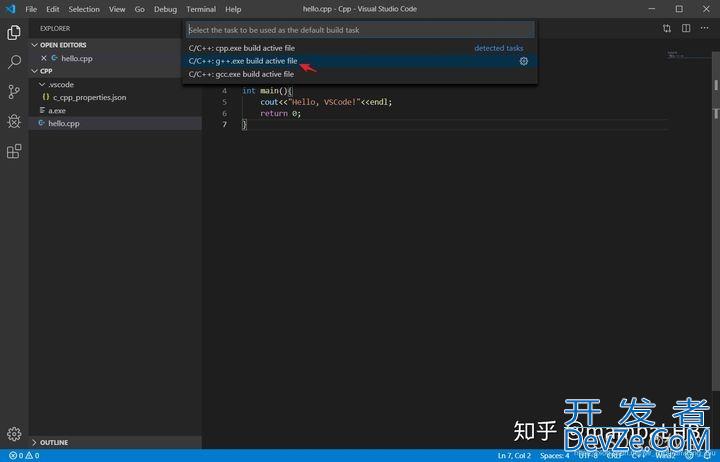720x462 pixels.
Task: Click the EXPLORER panel title
Action: [x=55, y=28]
